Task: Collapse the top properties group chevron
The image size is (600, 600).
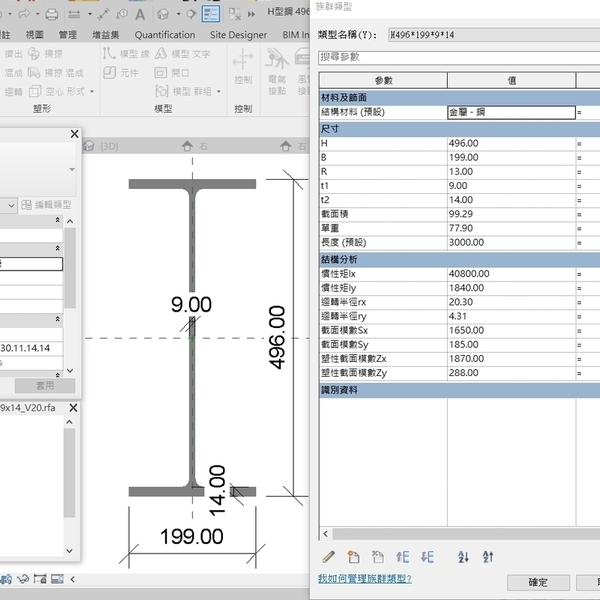Action: 57,220
